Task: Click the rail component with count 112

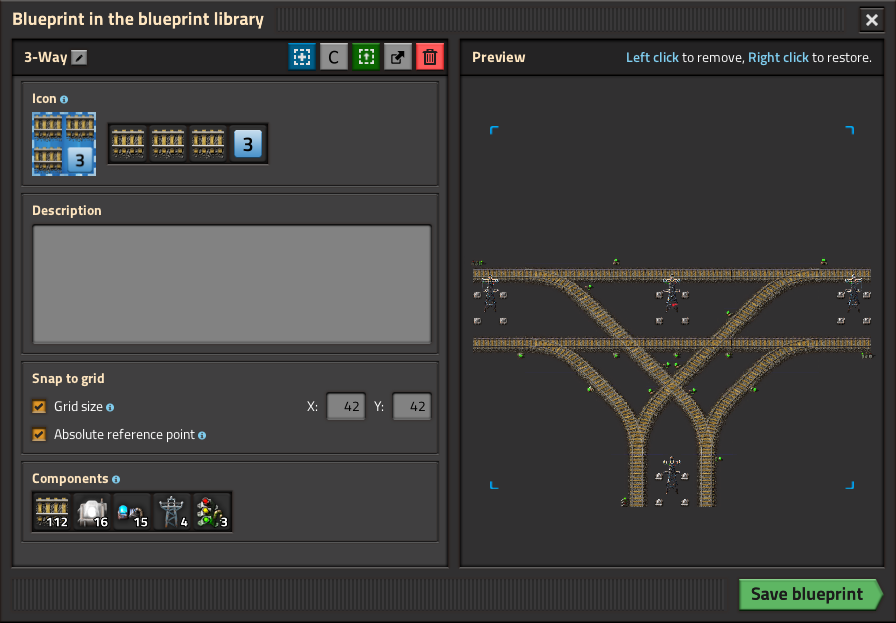Action: 51,512
